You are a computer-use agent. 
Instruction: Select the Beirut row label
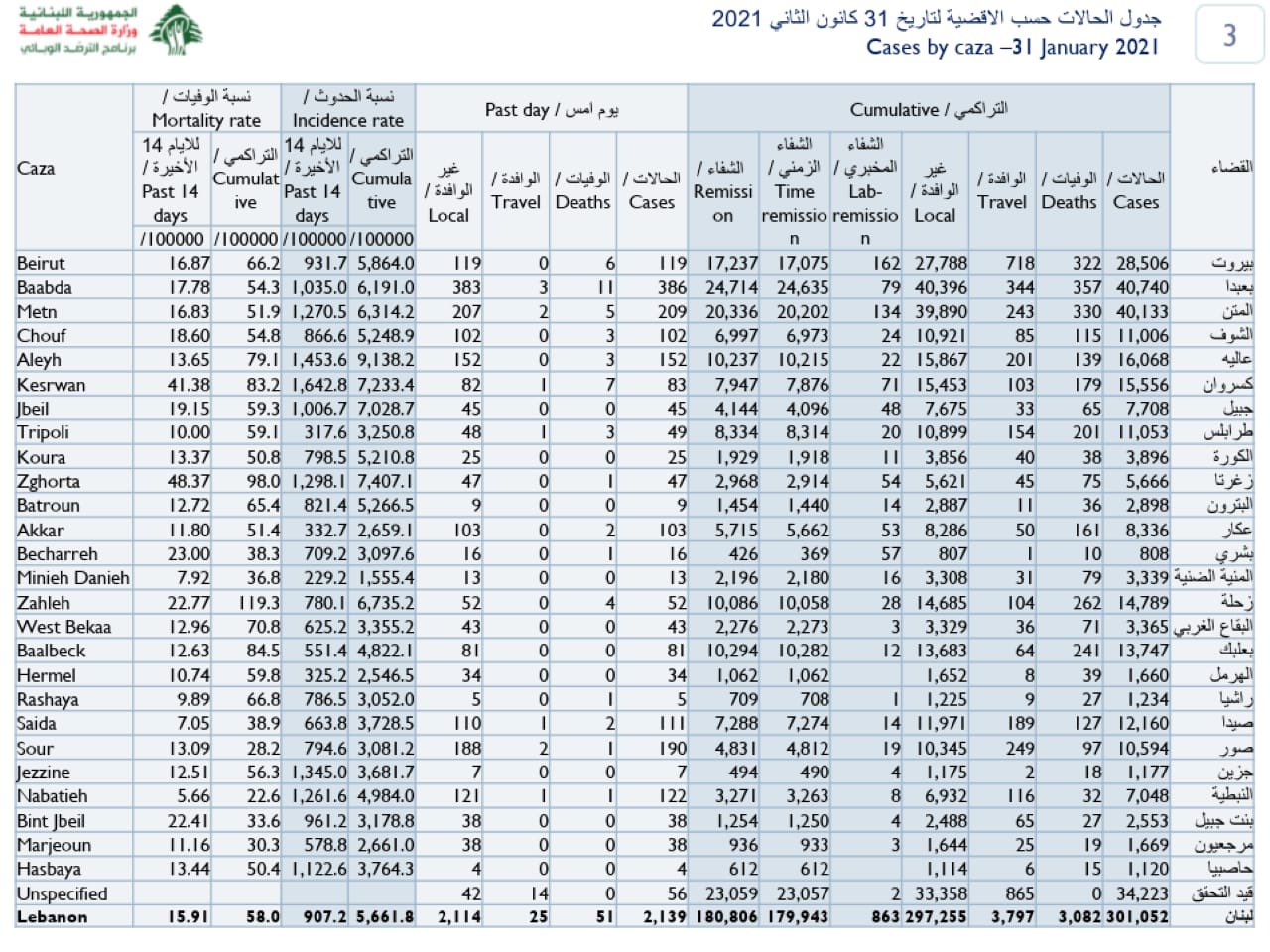(x=41, y=263)
